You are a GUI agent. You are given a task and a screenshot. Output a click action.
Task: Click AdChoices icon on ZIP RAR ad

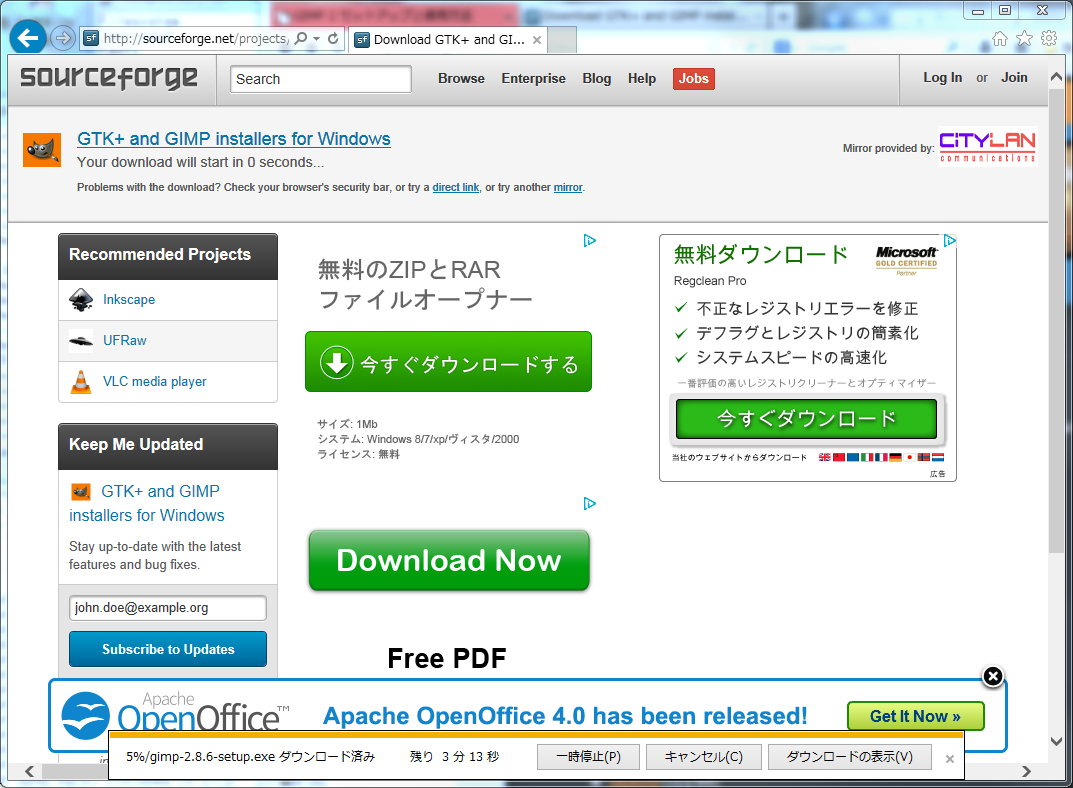coord(589,241)
